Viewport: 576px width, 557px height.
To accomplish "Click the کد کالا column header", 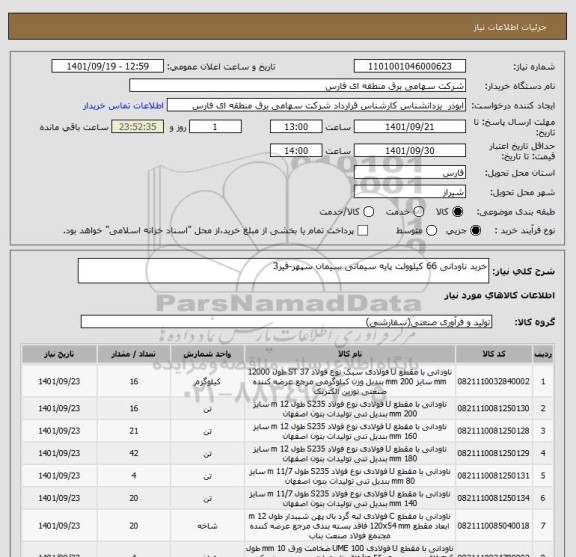I will [494, 354].
